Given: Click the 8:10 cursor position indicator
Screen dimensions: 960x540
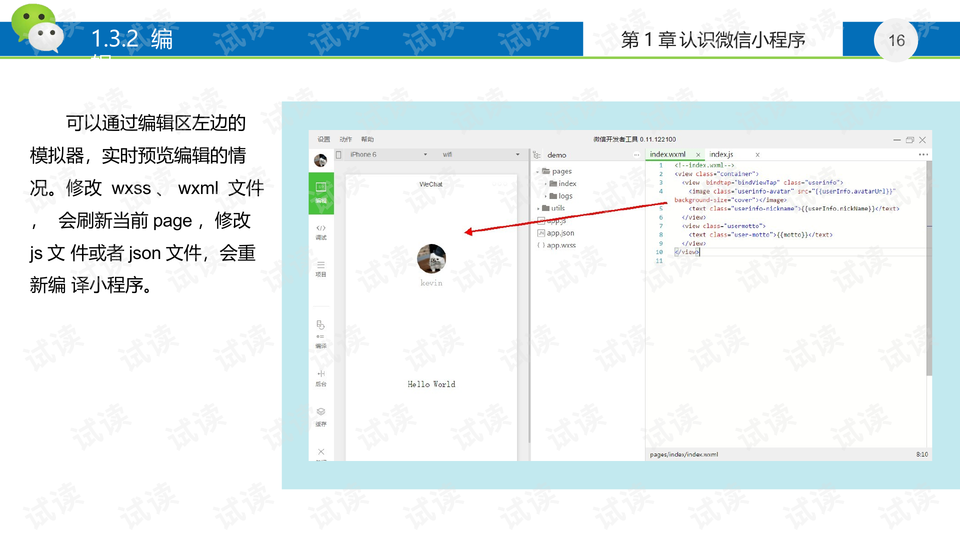Looking at the screenshot, I should (921, 454).
